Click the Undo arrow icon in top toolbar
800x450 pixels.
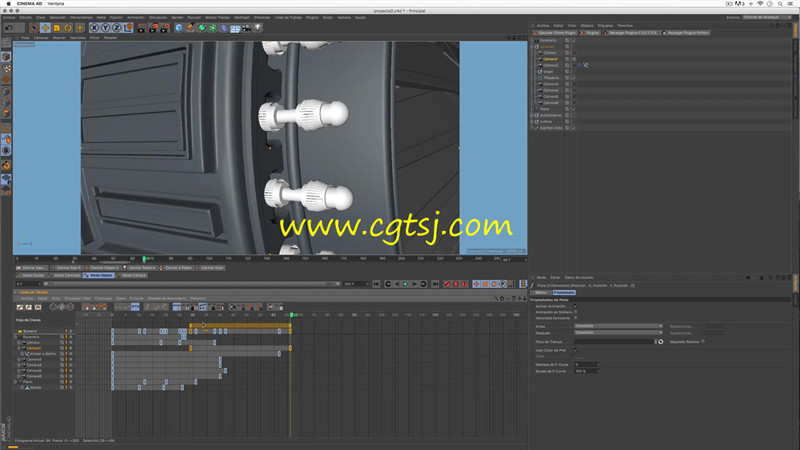pyautogui.click(x=9, y=28)
